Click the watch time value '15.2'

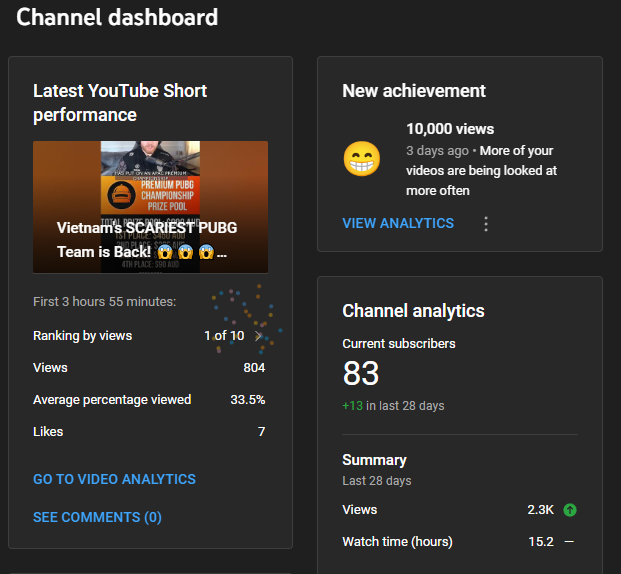point(541,542)
